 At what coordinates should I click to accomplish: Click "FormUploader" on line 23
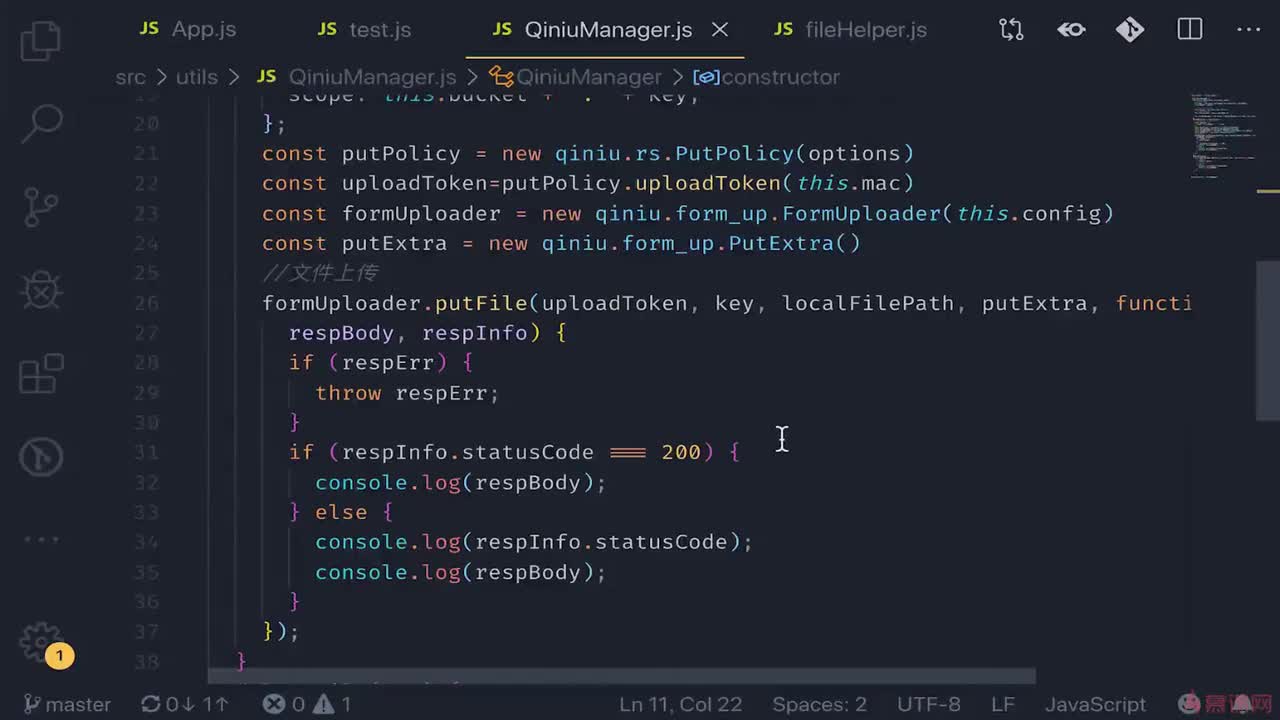[x=862, y=213]
